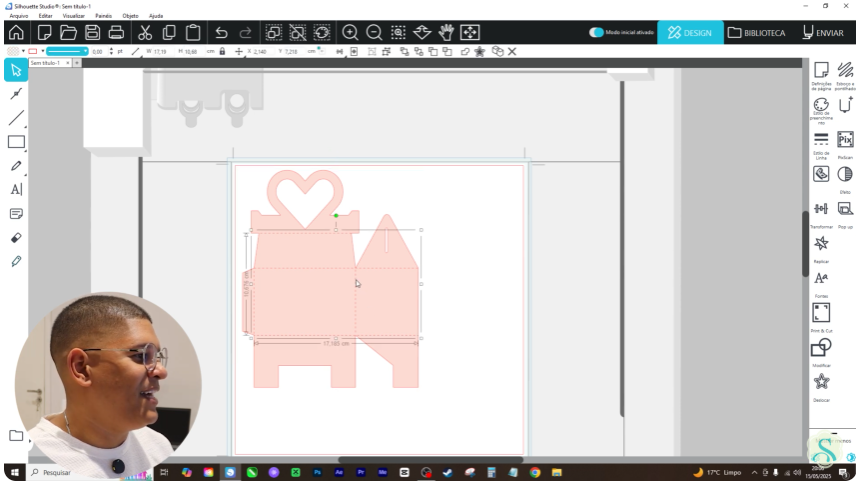This screenshot has height=481, width=856.
Task: Open the library folder icon at left bottom
Action: [x=16, y=436]
